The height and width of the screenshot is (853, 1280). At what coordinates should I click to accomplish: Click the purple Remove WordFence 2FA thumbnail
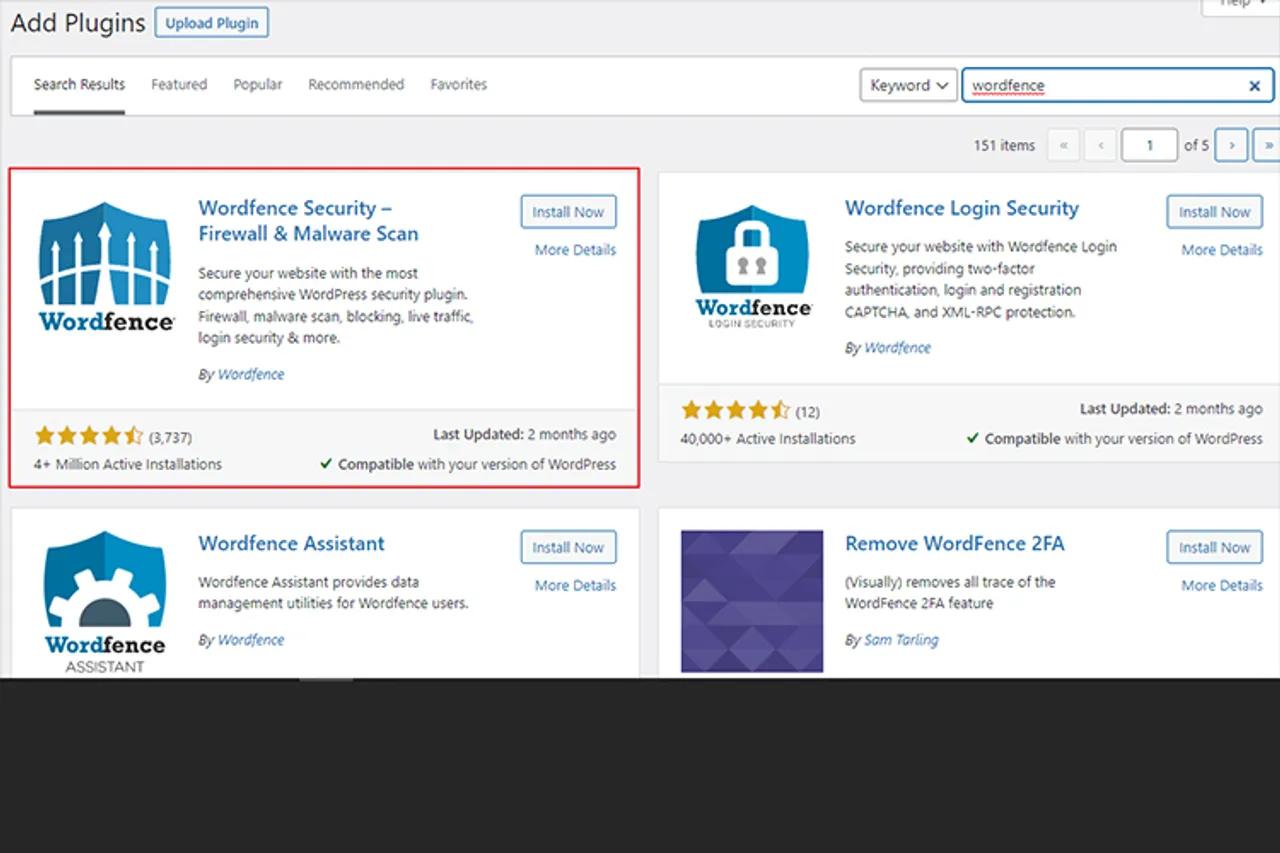coord(752,601)
